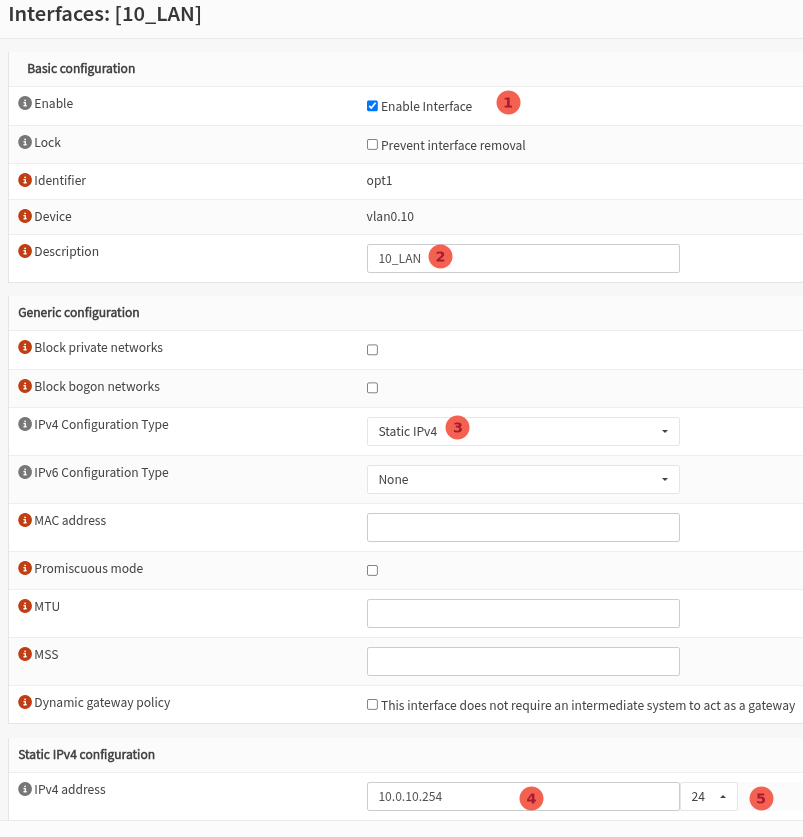Click the info icon beside Enable
The height and width of the screenshot is (837, 803).
pos(24,103)
